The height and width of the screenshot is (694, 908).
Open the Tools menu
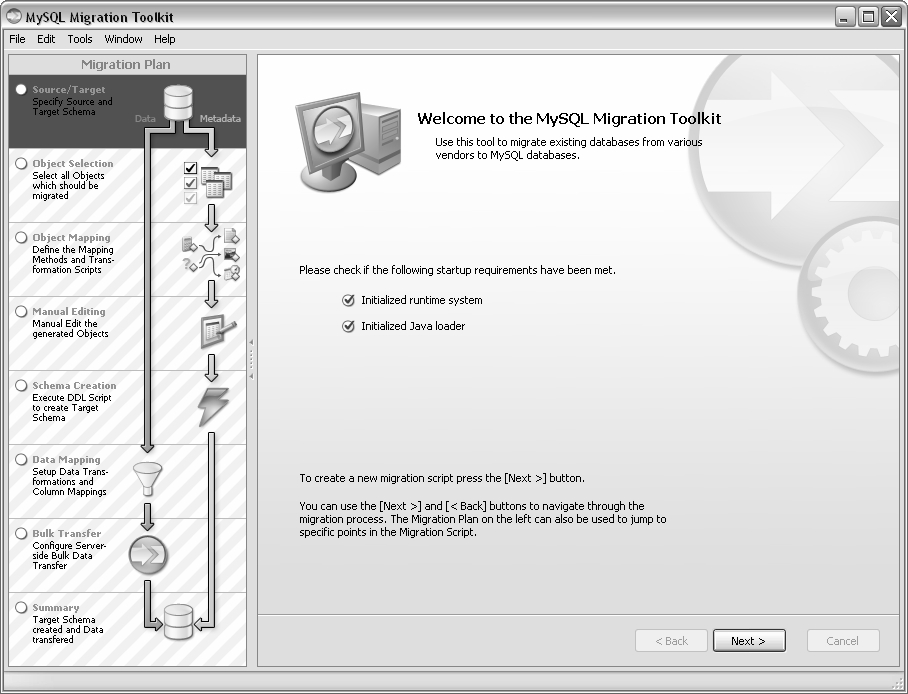(x=80, y=39)
